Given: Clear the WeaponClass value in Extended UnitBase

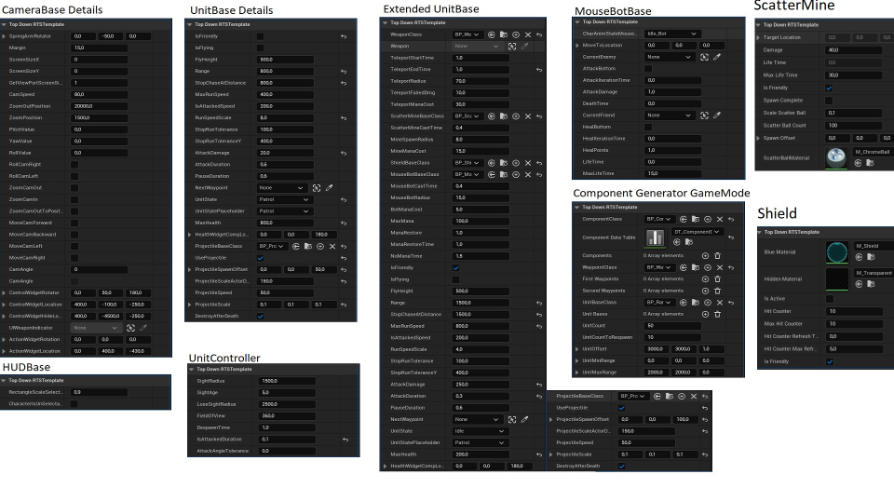Looking at the screenshot, I should point(527,35).
